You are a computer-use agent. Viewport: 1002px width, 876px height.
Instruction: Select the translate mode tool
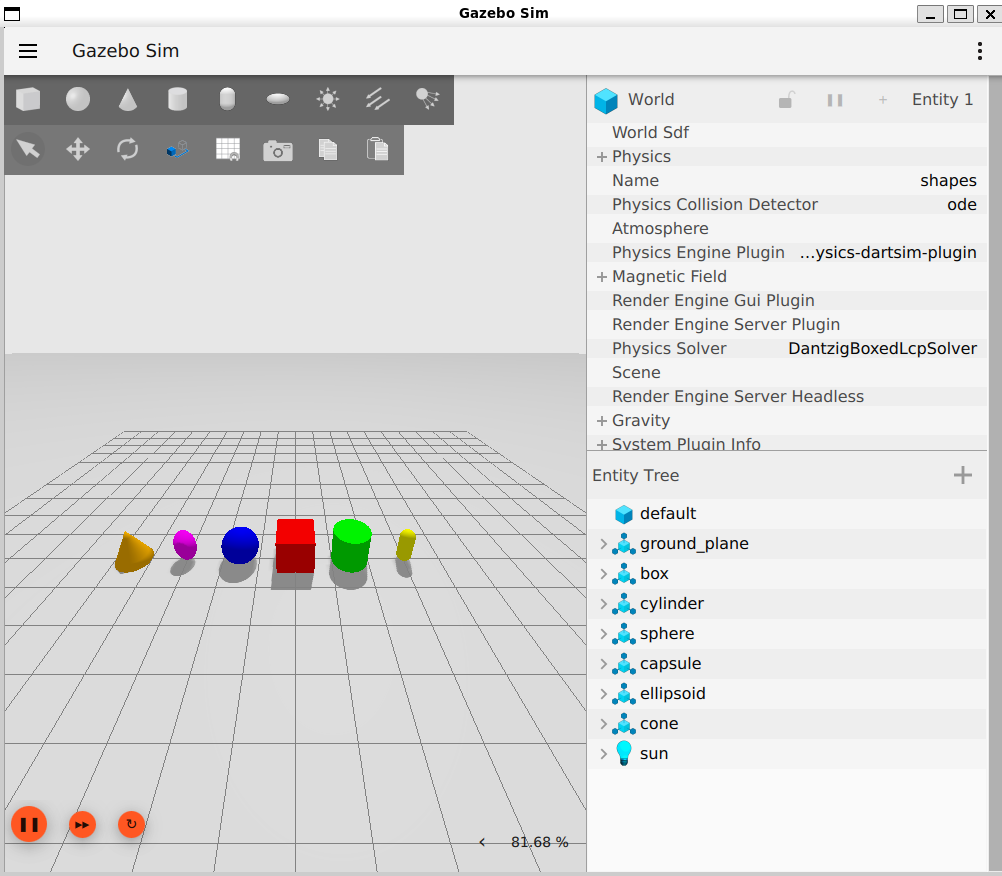click(x=78, y=150)
